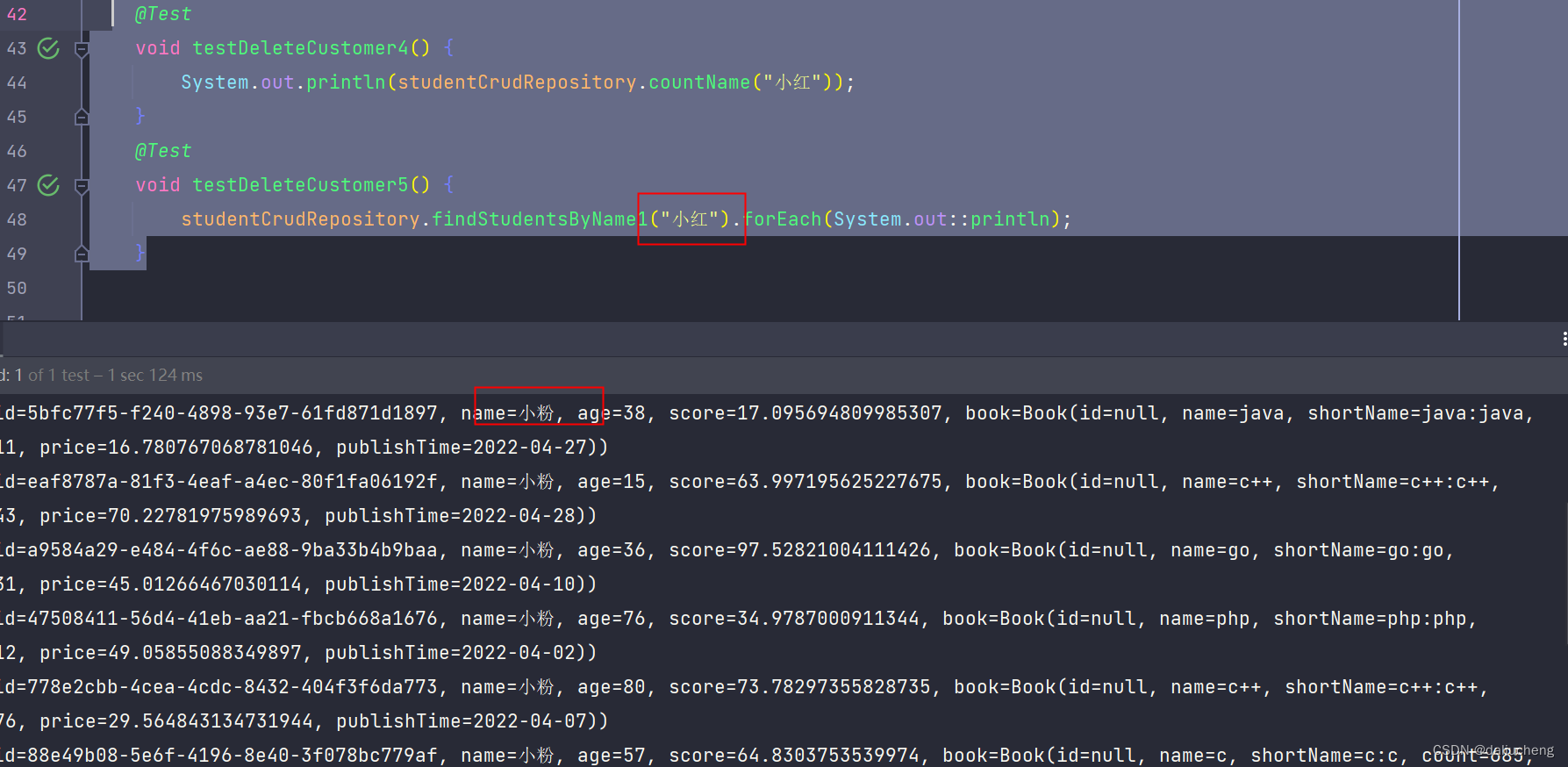
Task: Click System.out::println on line 48
Action: [942, 219]
